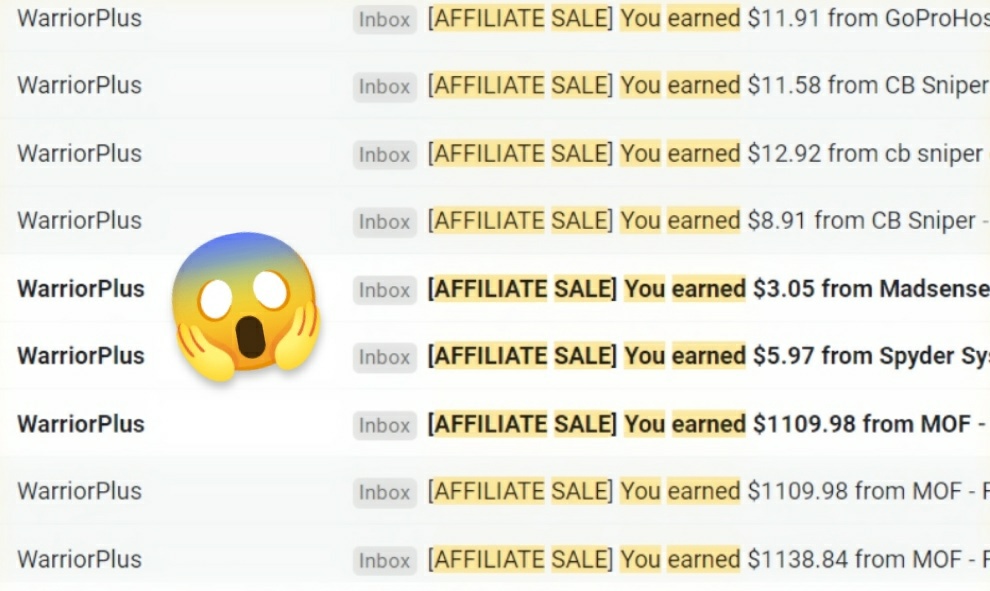Screen dimensions: 990x591
Task: Select the Inbox tag on the $1138.84 email
Action: tap(385, 560)
